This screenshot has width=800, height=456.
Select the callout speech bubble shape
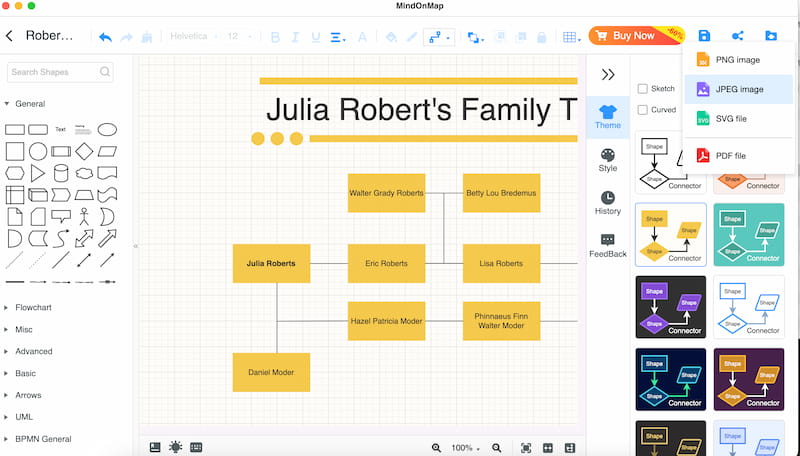61,217
